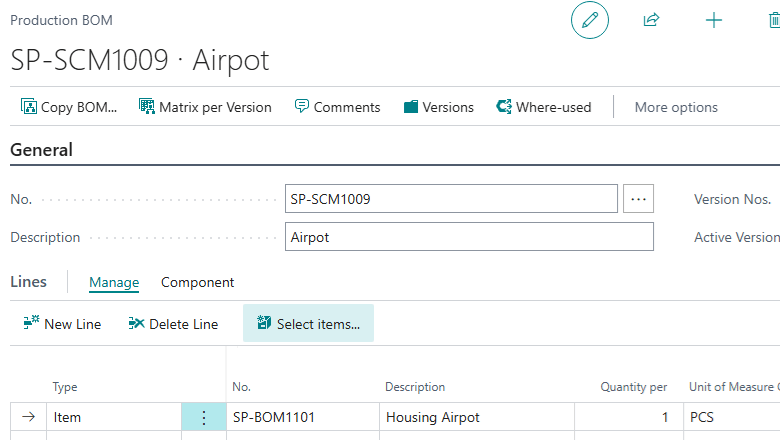The width and height of the screenshot is (780, 440).
Task: Click Delete Line button
Action: coord(173,324)
